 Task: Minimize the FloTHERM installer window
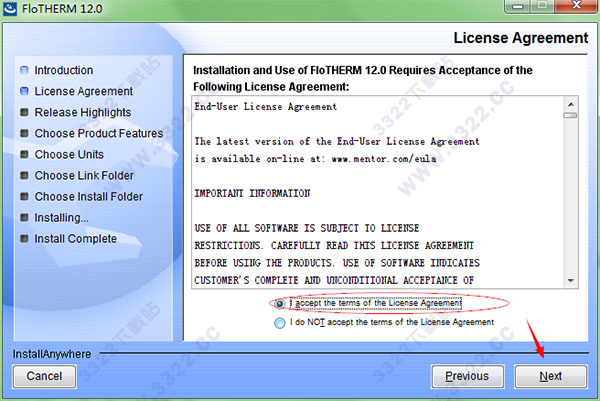pyautogui.click(x=518, y=6)
